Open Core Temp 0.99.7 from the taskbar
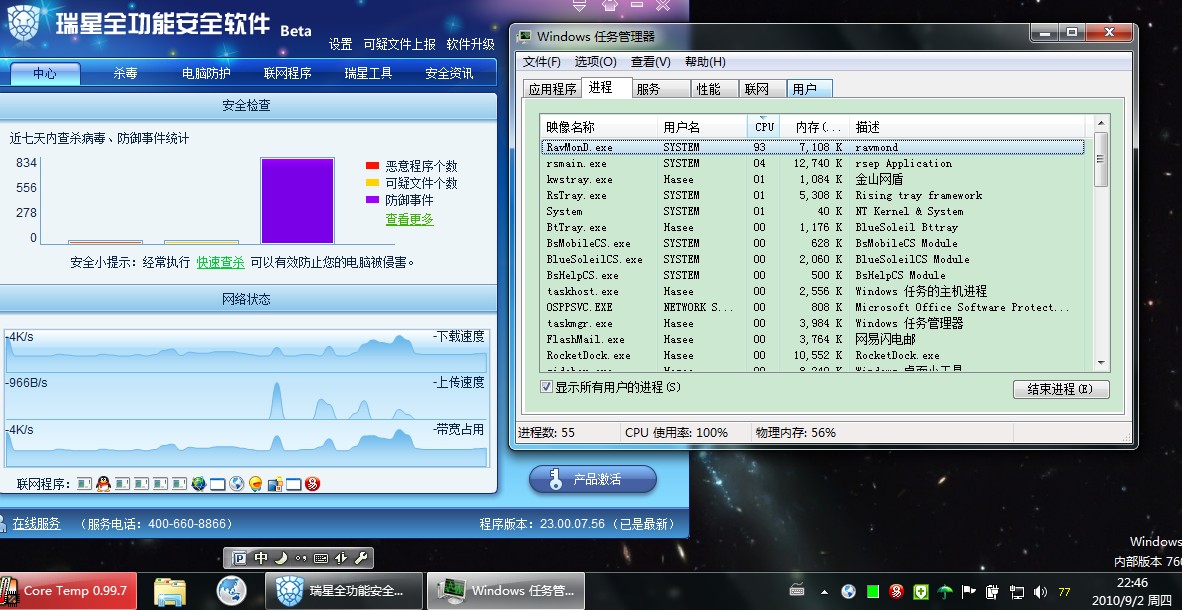Image resolution: width=1182 pixels, height=610 pixels. (x=69, y=591)
